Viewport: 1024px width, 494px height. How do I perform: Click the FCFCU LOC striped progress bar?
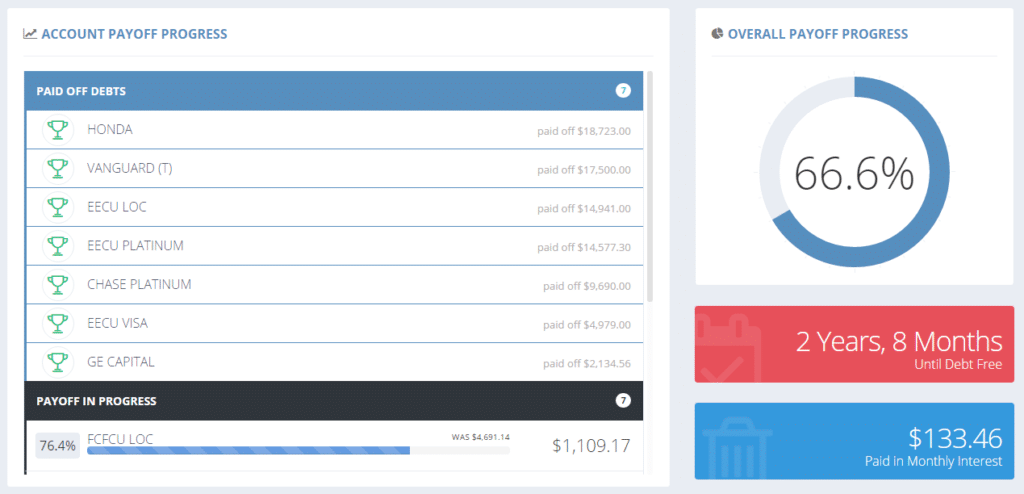pyautogui.click(x=298, y=450)
